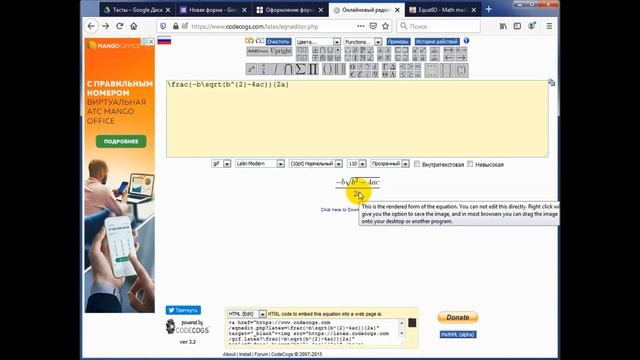Click the CodeCogs logo

(x=187, y=327)
